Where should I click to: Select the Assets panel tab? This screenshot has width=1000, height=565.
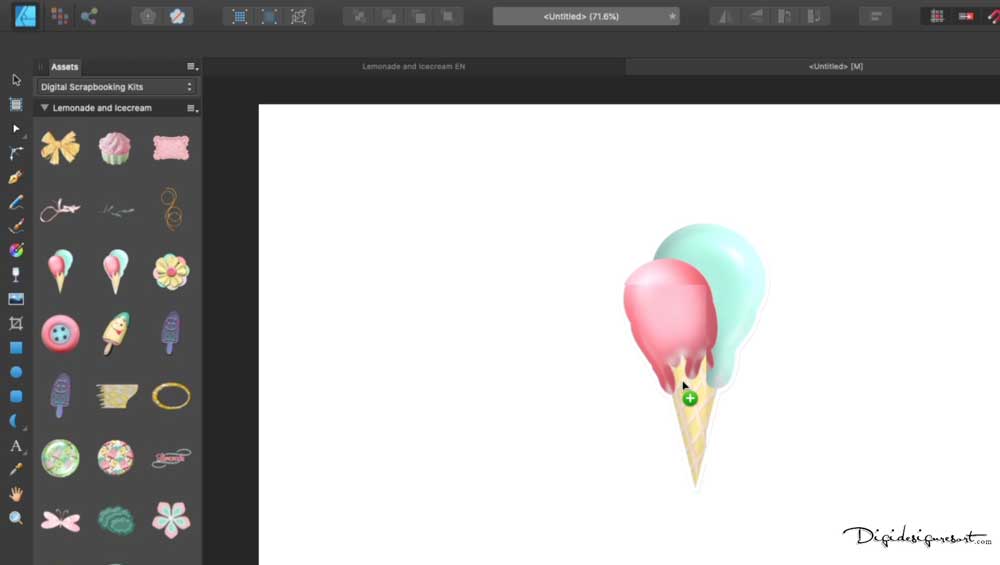point(64,67)
